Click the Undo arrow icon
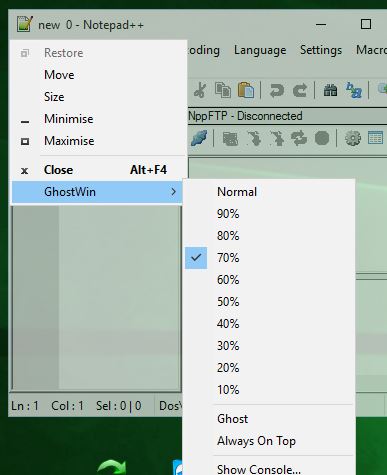This screenshot has height=475, width=387. pyautogui.click(x=277, y=90)
